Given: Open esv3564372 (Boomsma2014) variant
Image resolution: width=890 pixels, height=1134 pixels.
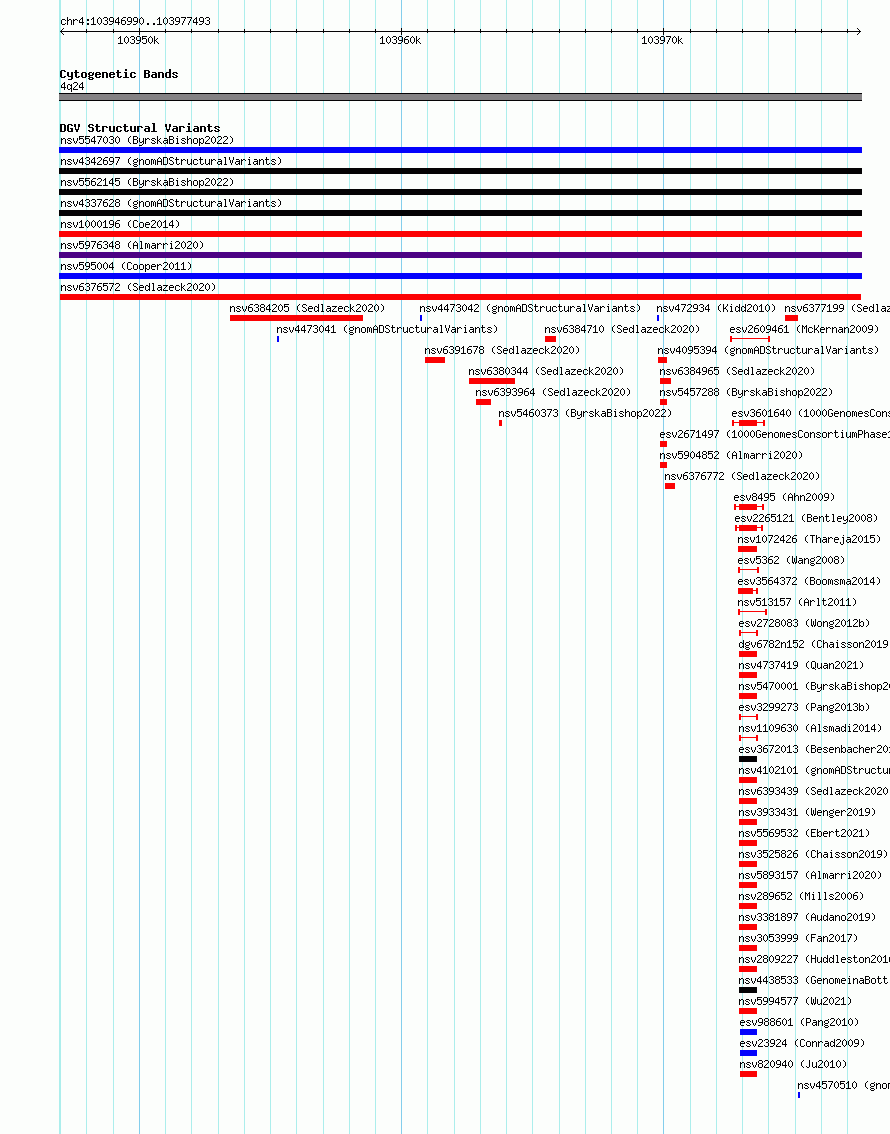Looking at the screenshot, I should pos(809,581).
